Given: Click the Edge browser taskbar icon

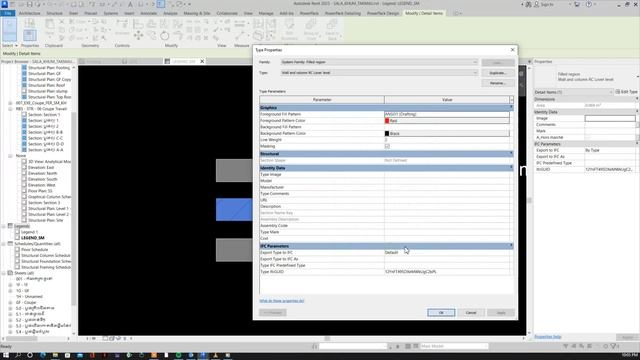Looking at the screenshot, I should click(42, 356).
